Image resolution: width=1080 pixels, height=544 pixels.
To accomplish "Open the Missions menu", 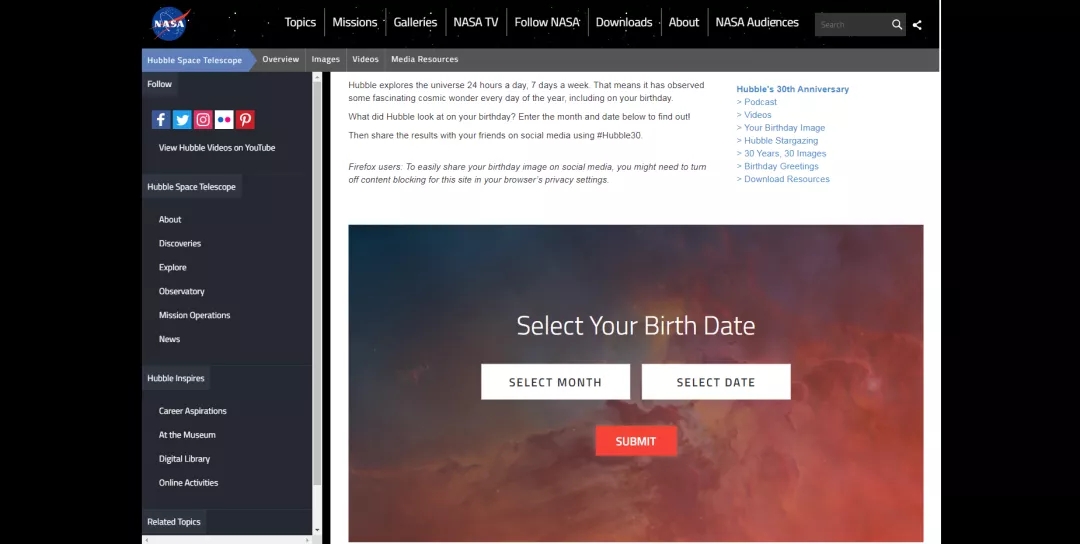I will click(355, 22).
